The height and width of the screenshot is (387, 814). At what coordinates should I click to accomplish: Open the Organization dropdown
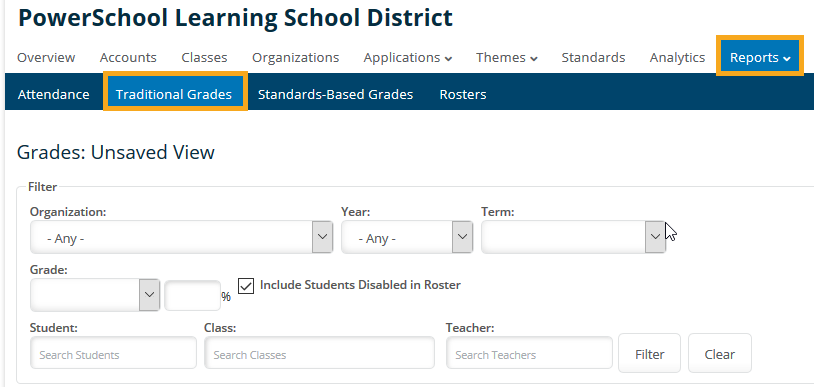click(181, 237)
